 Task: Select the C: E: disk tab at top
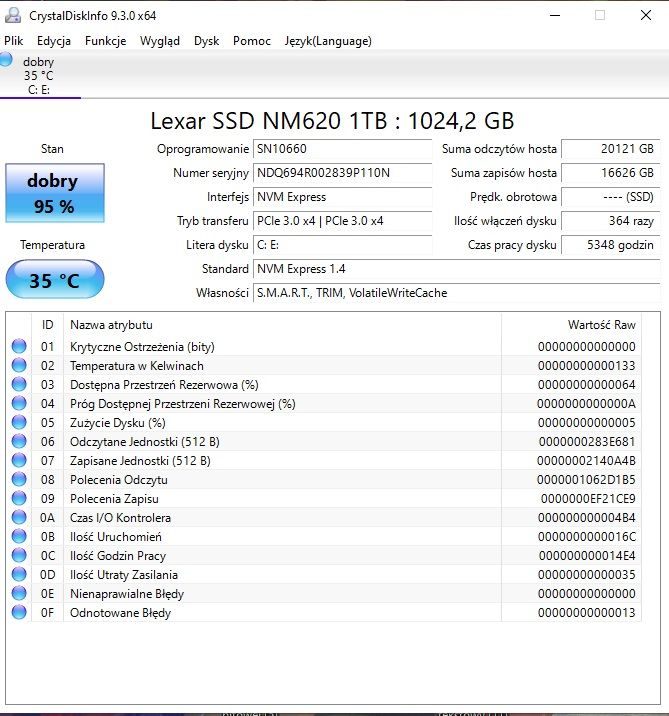pyautogui.click(x=40, y=75)
